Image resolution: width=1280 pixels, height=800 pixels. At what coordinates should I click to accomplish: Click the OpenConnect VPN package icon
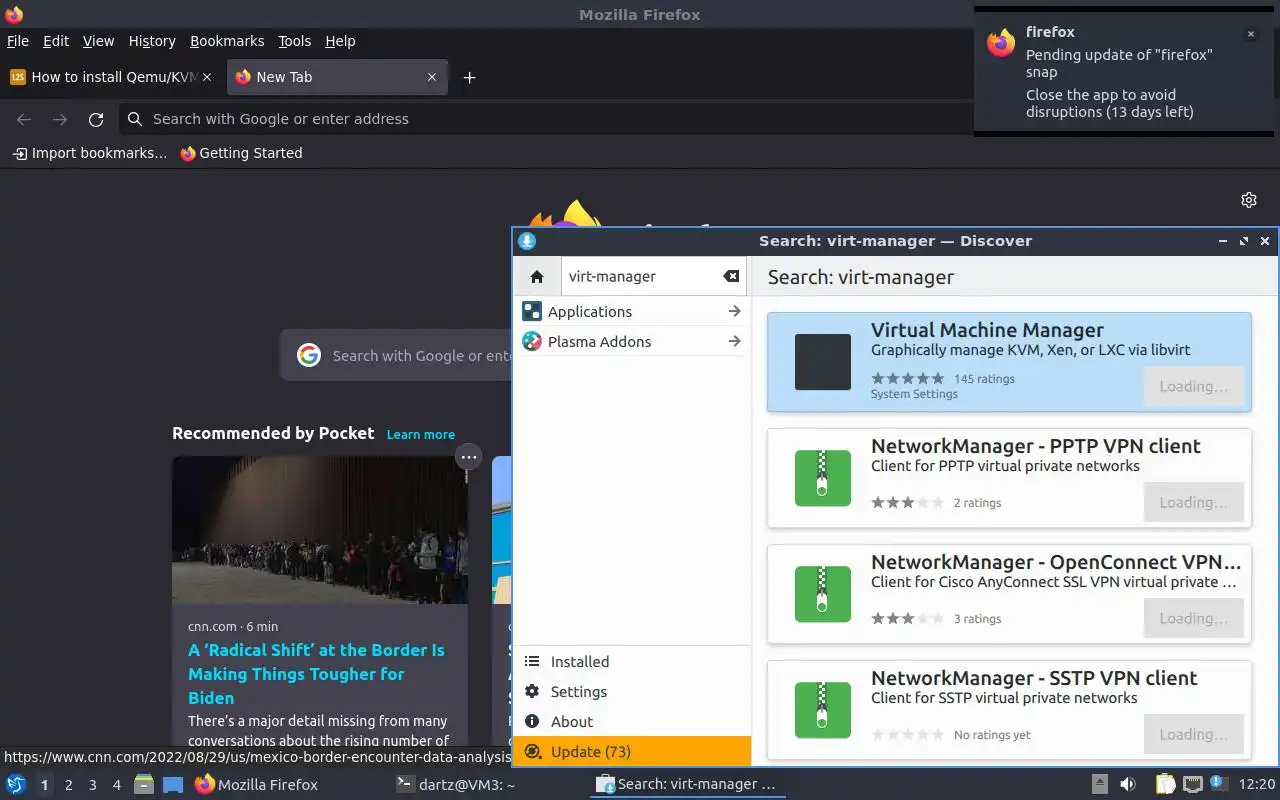click(x=823, y=594)
